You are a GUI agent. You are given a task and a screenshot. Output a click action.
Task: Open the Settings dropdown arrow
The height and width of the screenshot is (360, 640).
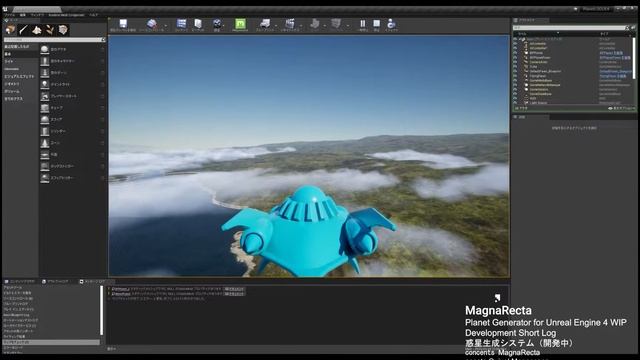[x=224, y=26]
